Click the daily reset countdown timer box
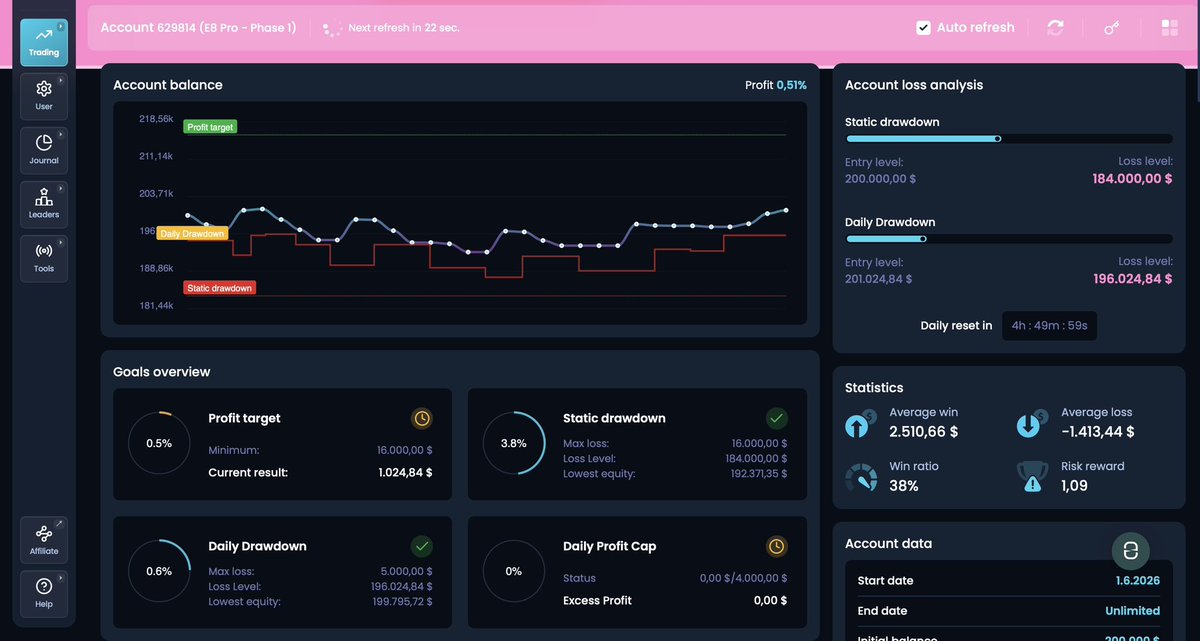 point(1049,325)
